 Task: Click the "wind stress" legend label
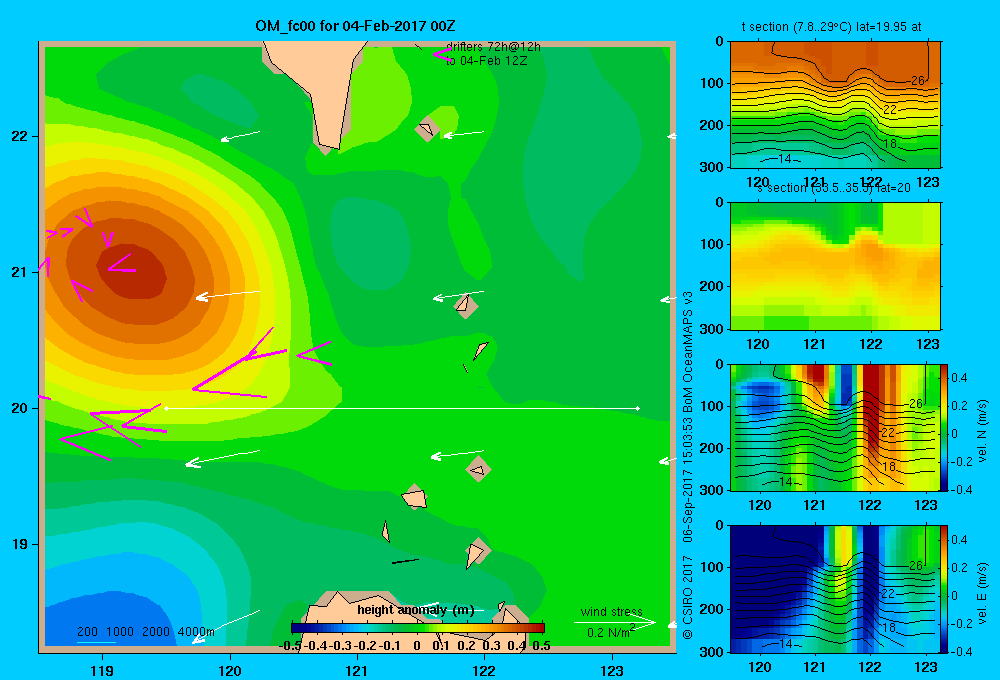tap(612, 612)
